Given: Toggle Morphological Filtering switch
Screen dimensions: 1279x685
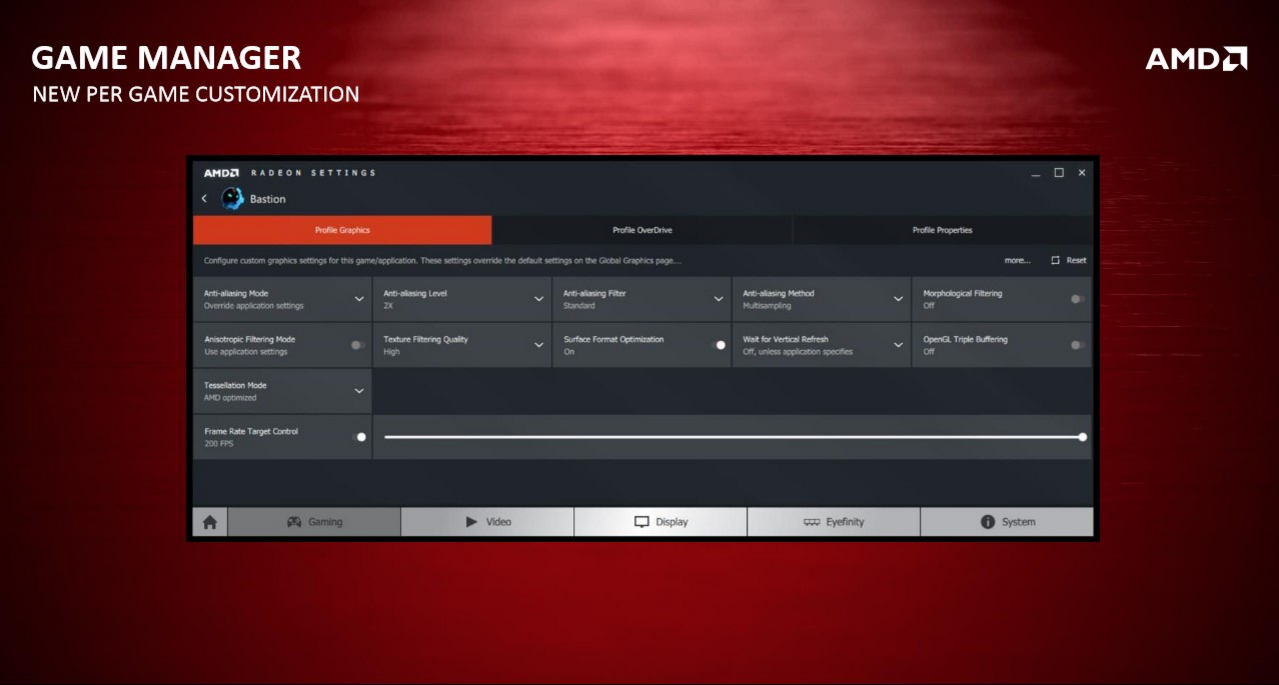Looking at the screenshot, I should [x=1077, y=299].
